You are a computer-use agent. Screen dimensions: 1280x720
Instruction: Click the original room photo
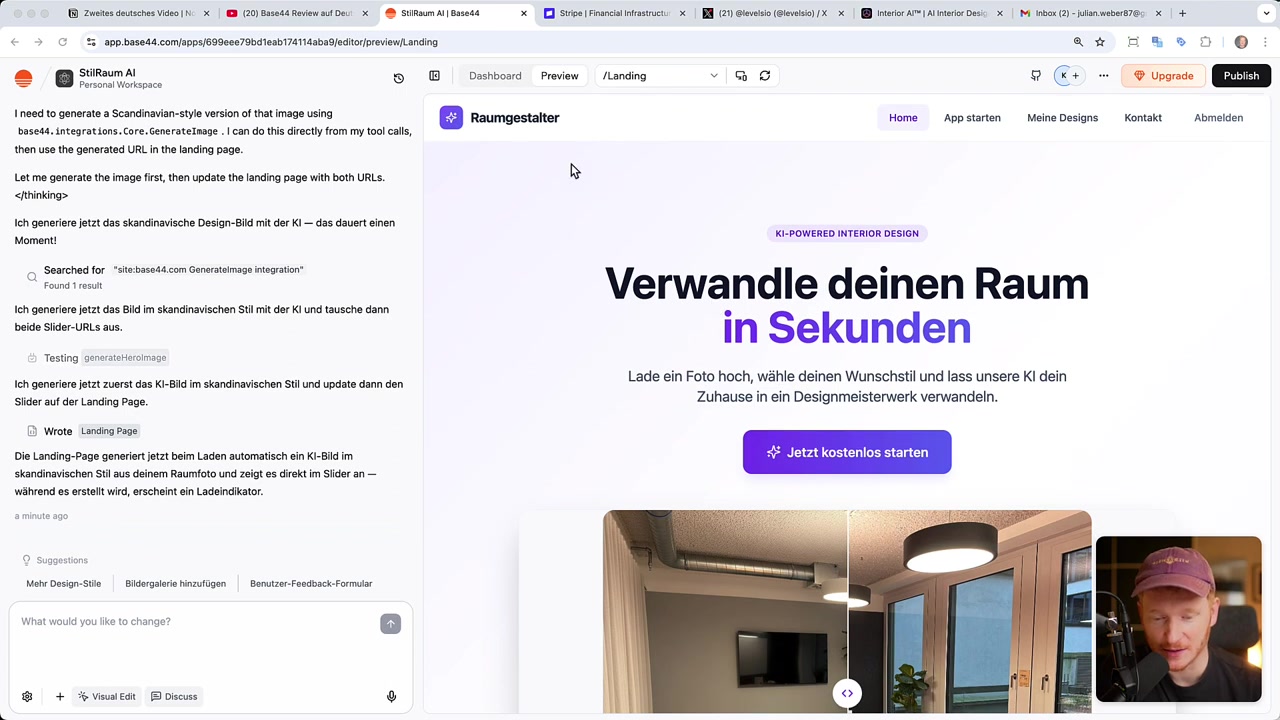[x=725, y=611]
